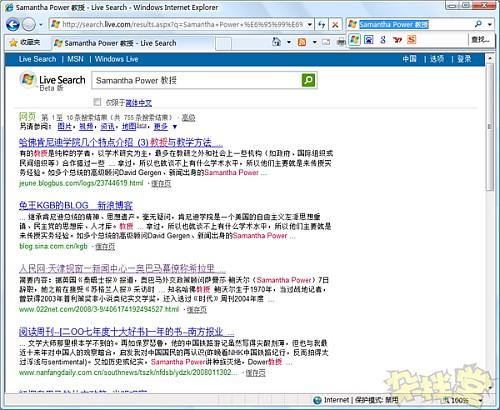Click the Print toolbar icon

point(341,42)
